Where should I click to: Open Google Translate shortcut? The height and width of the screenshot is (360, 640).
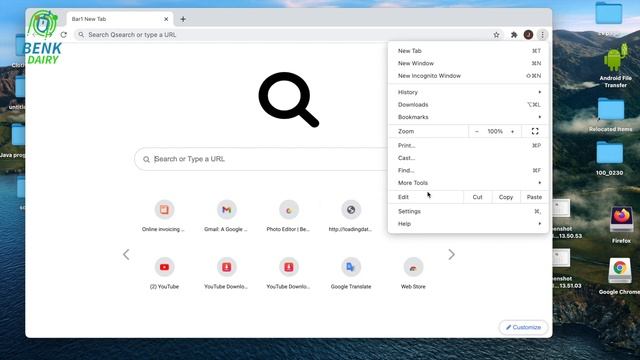point(351,273)
